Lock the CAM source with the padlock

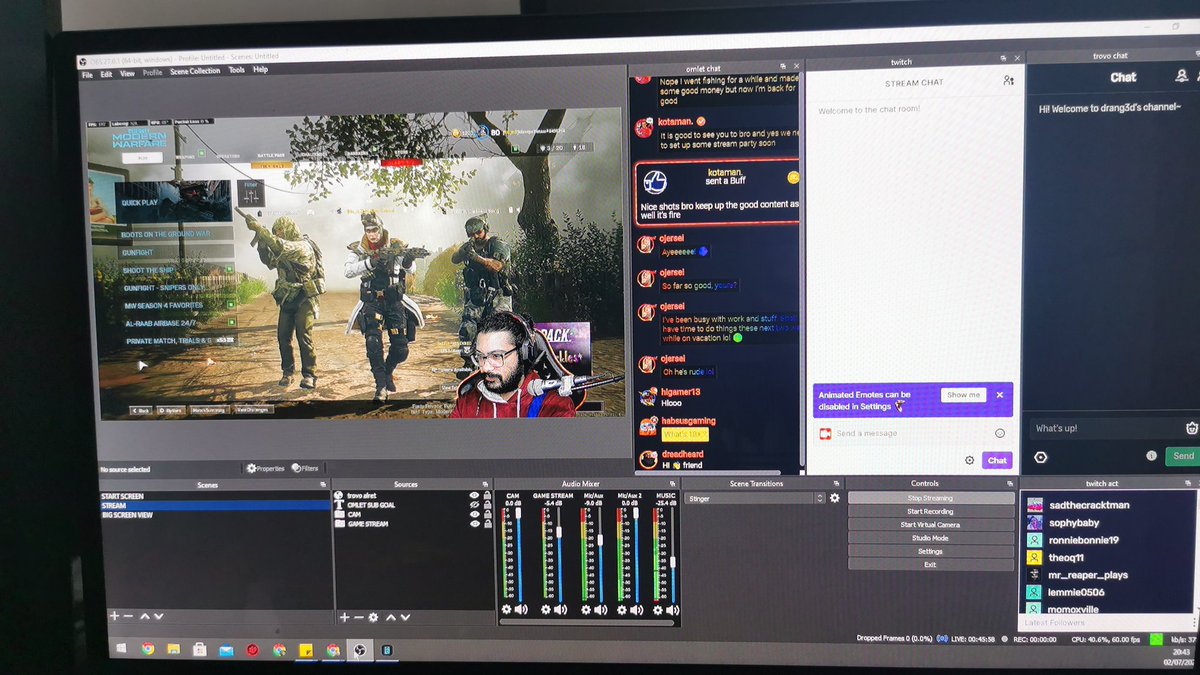click(486, 516)
